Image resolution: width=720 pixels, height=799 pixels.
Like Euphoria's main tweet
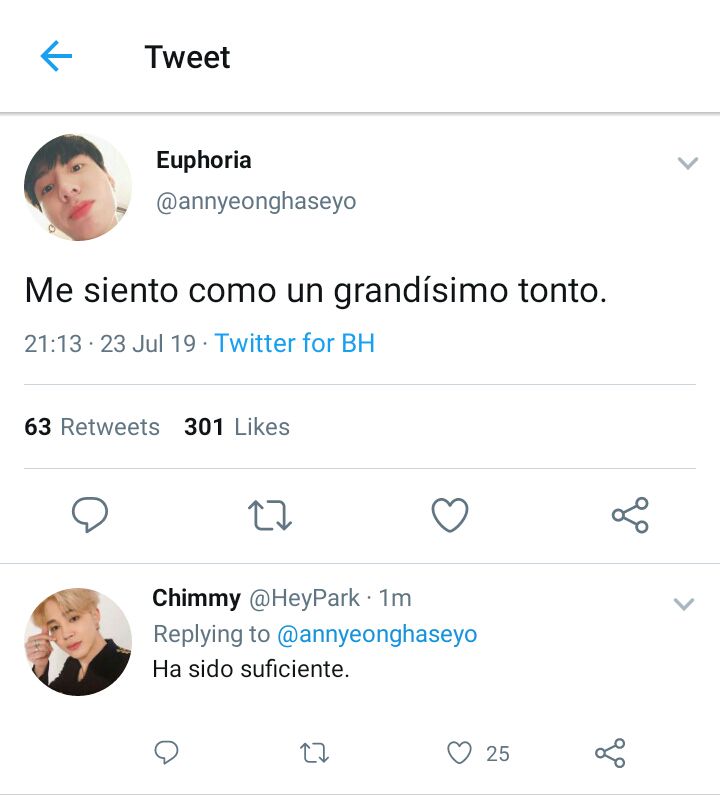coord(450,515)
